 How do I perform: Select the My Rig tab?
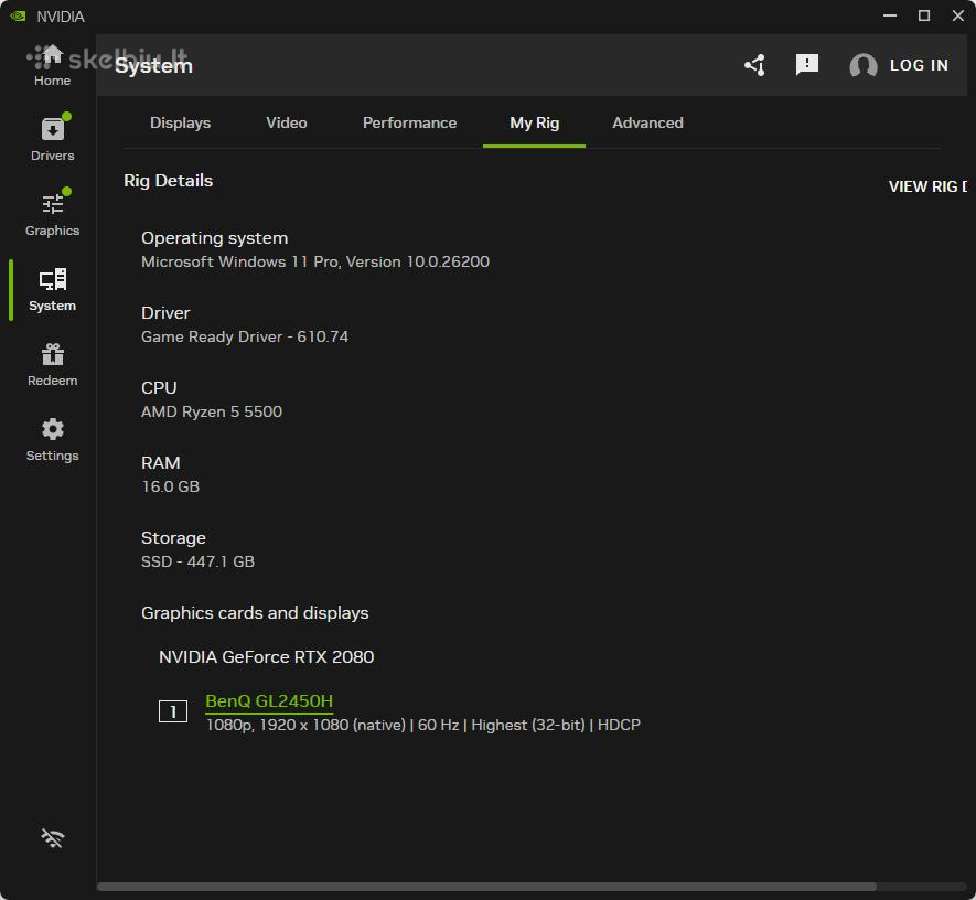[535, 123]
